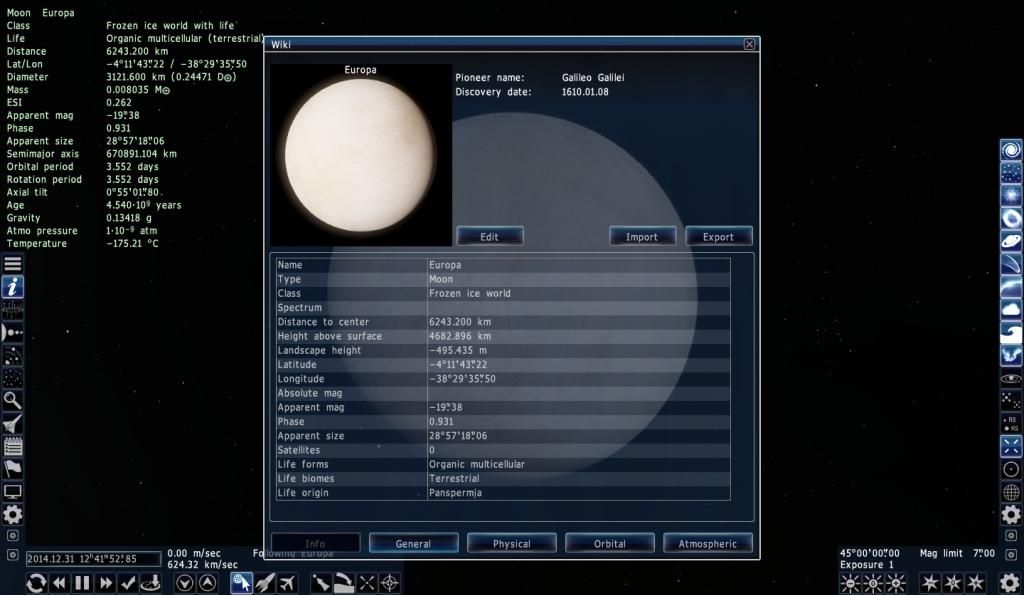The height and width of the screenshot is (595, 1024).
Task: Toggle the eye icon in right toolbar
Action: pyautogui.click(x=1011, y=379)
